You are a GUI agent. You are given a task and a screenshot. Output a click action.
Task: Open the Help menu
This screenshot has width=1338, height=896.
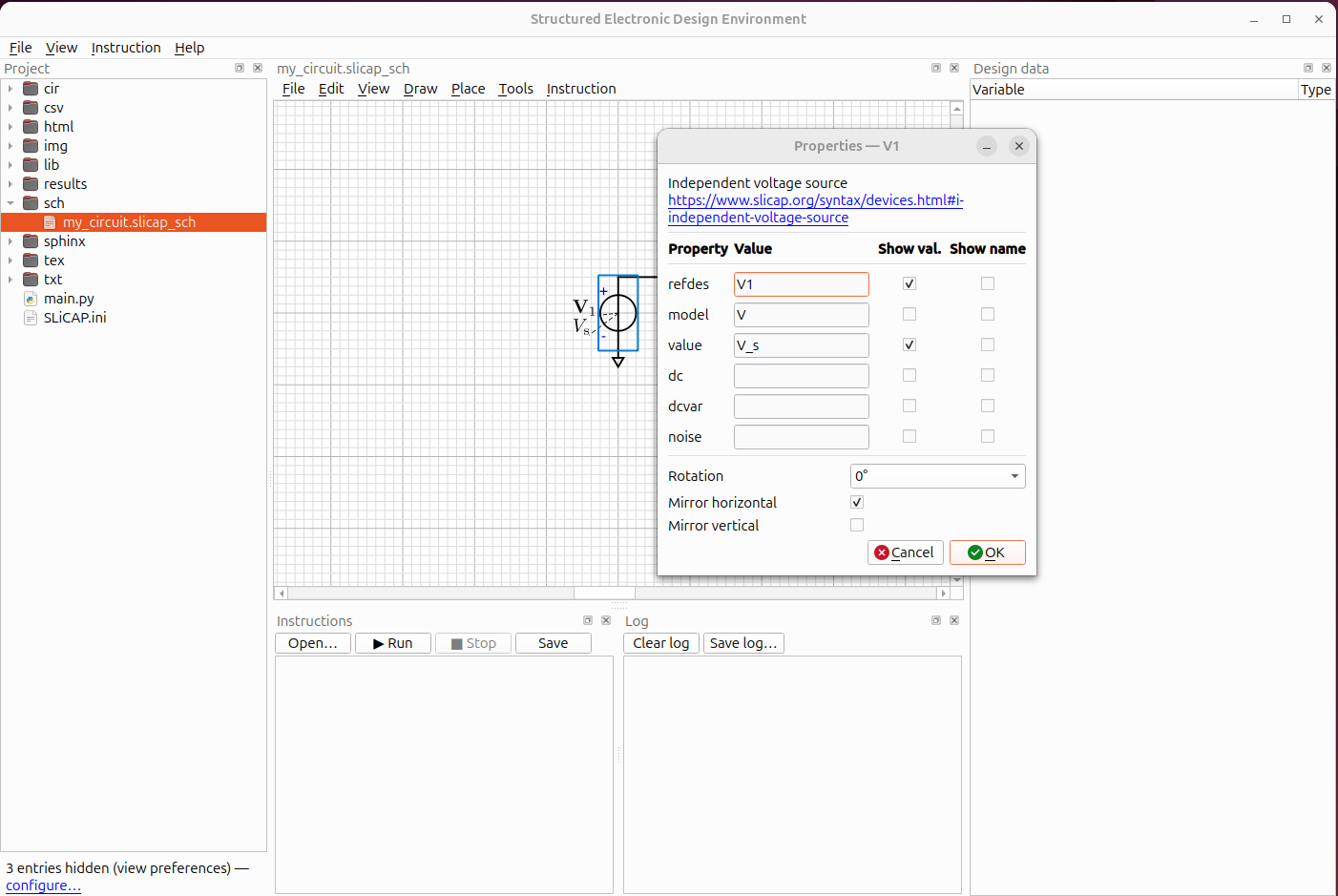(x=189, y=48)
